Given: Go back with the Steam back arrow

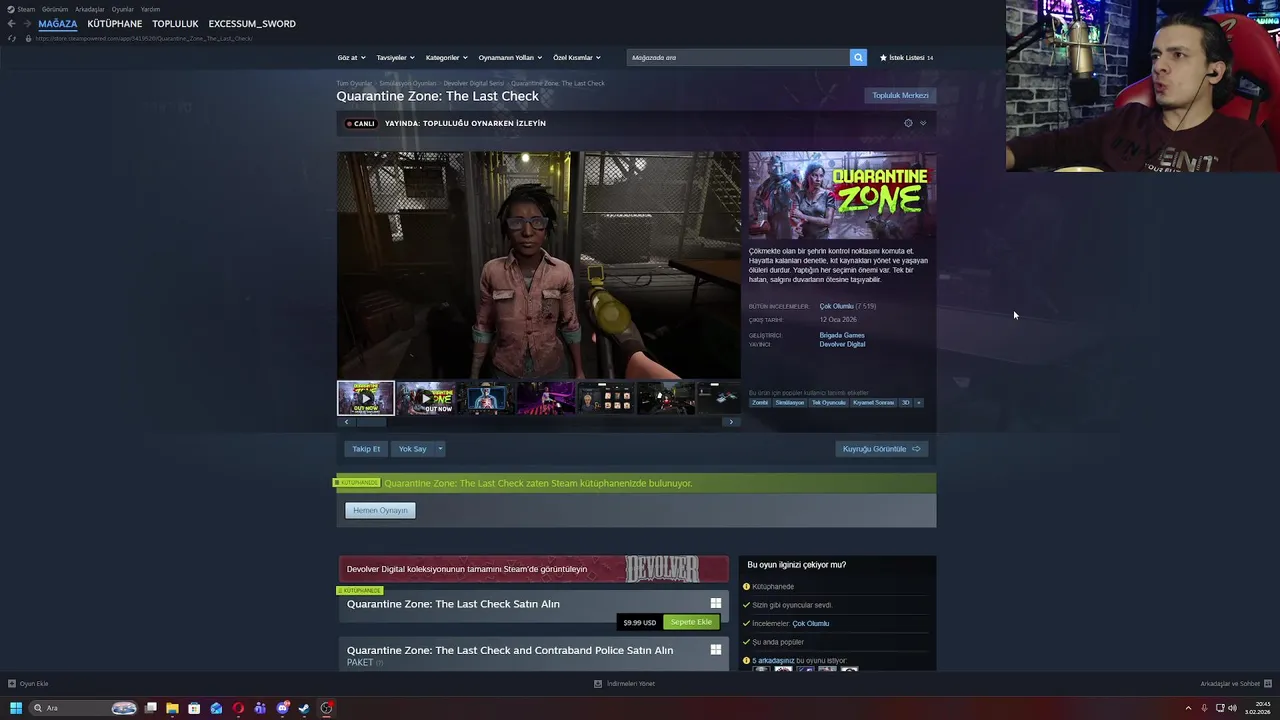Looking at the screenshot, I should [x=11, y=24].
